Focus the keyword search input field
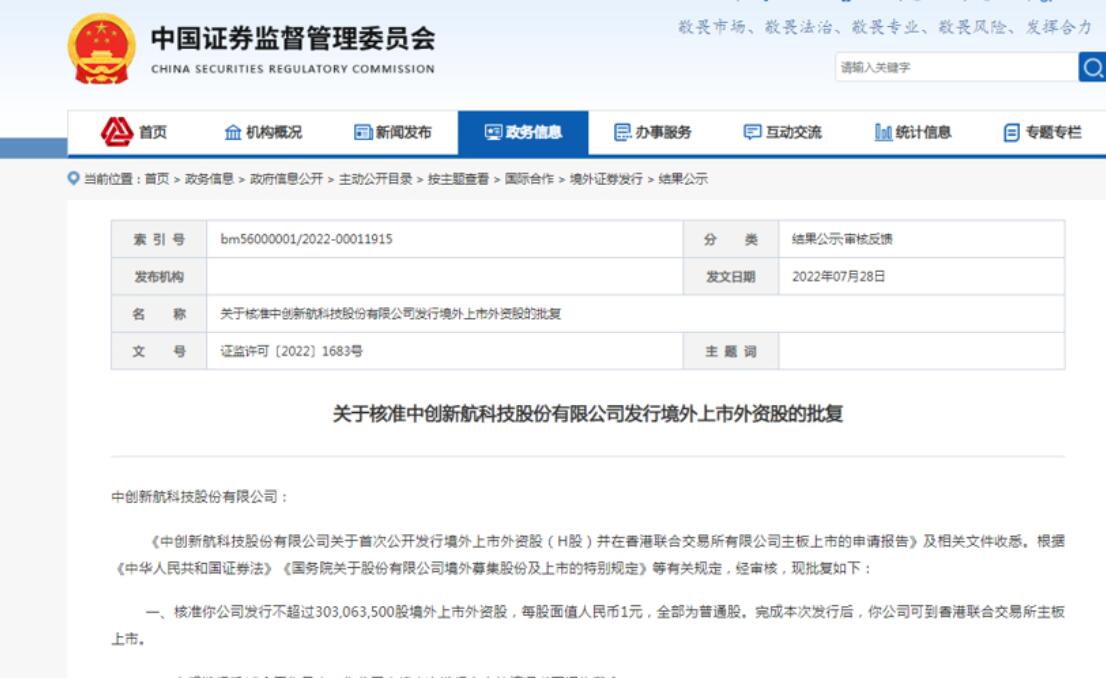Image resolution: width=1106 pixels, height=678 pixels. pyautogui.click(x=956, y=67)
